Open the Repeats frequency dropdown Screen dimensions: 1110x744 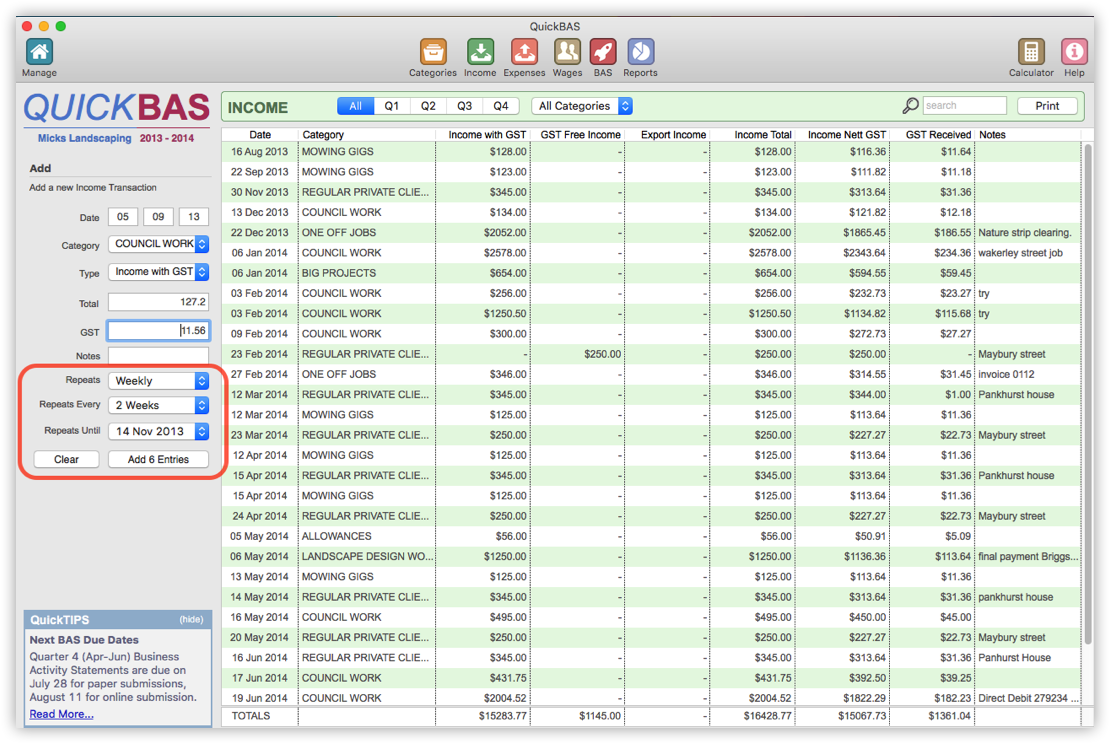pyautogui.click(x=158, y=380)
